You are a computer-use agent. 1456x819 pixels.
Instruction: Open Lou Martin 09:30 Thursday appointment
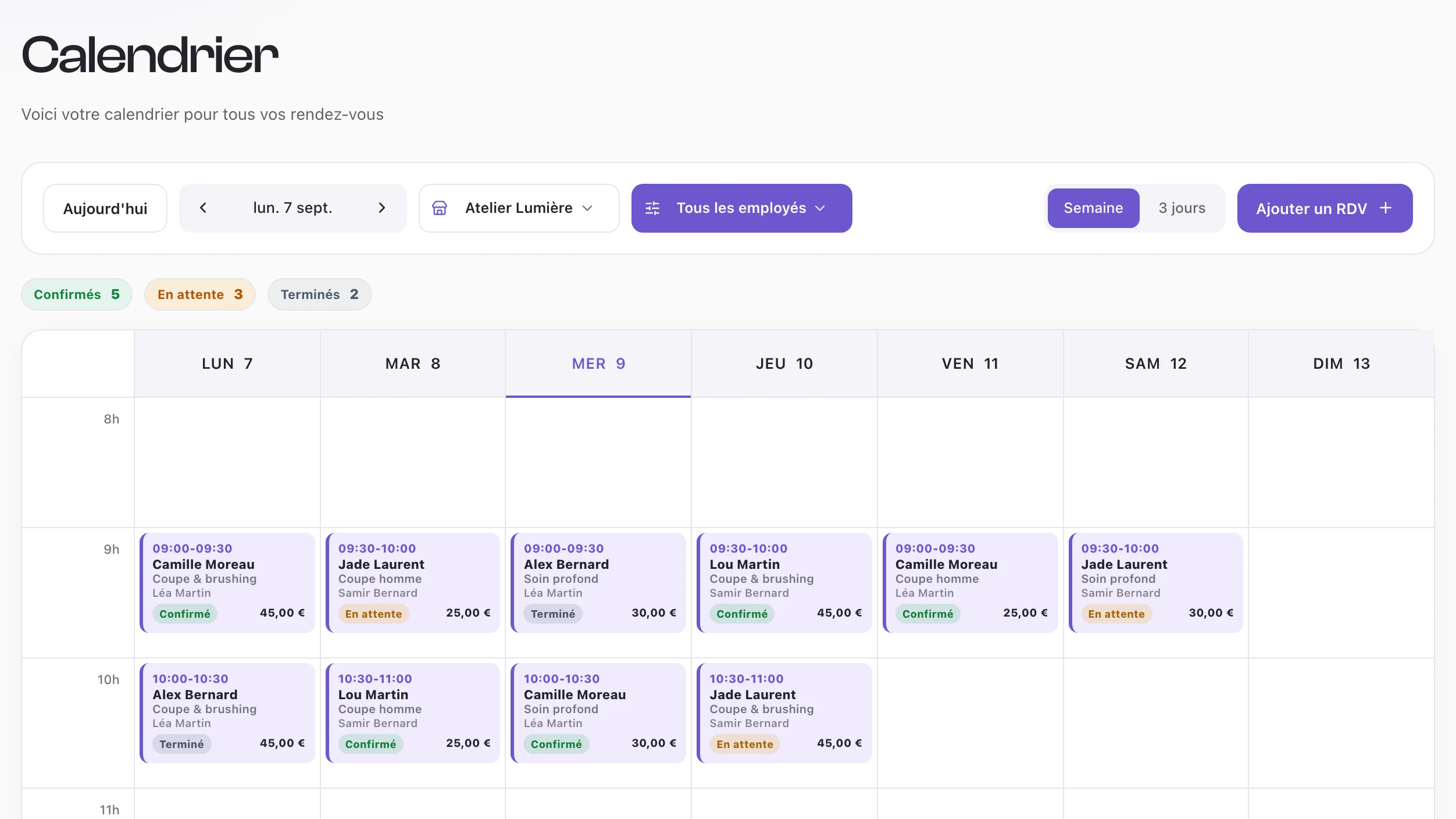[784, 582]
